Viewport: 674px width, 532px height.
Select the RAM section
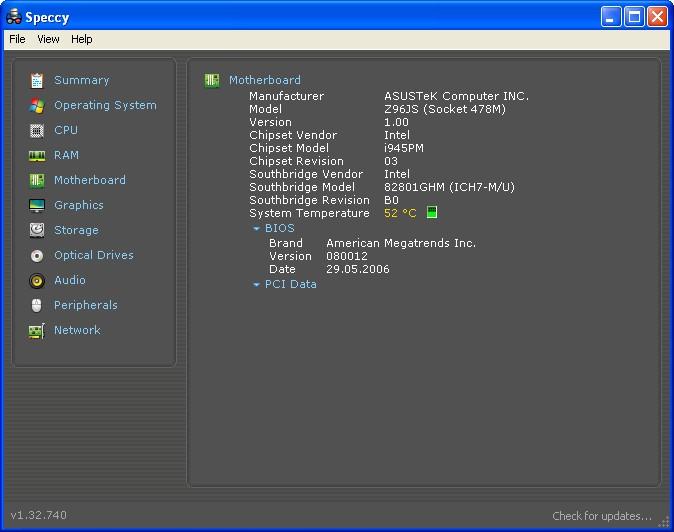pyautogui.click(x=66, y=155)
